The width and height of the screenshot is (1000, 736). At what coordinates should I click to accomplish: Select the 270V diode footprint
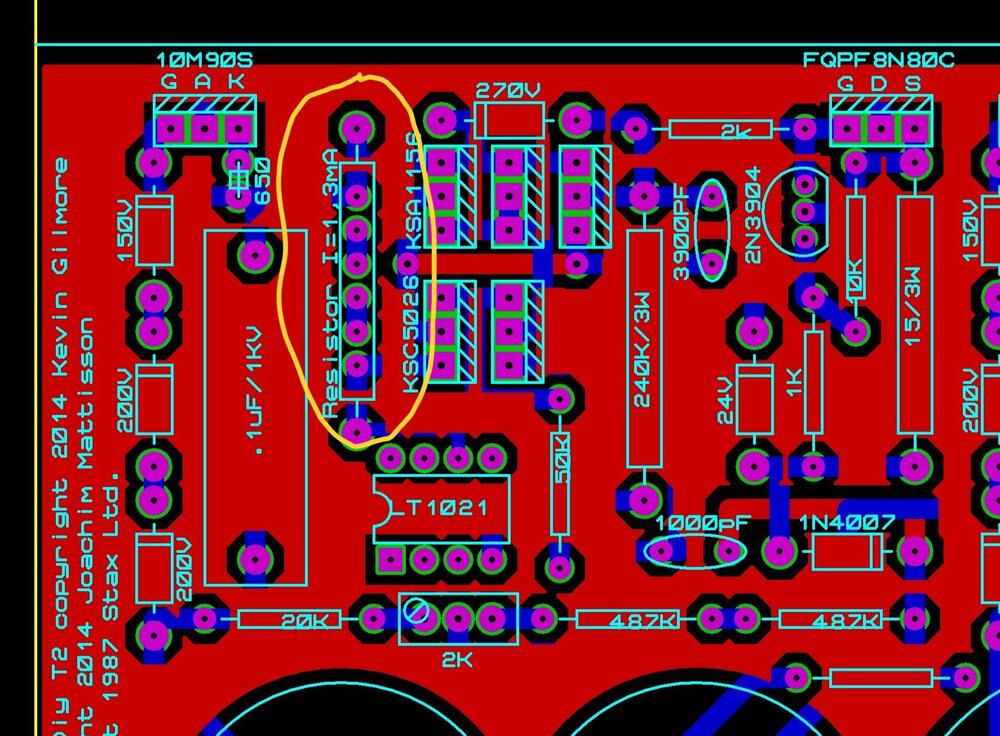[x=508, y=121]
